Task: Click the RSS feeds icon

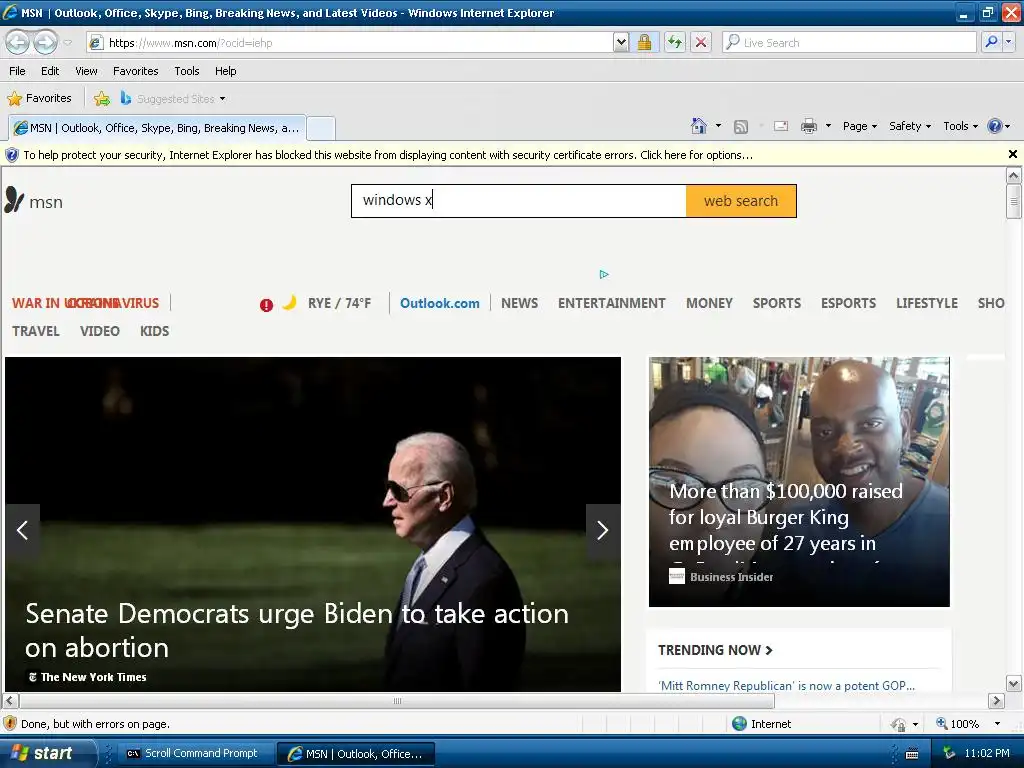Action: click(x=741, y=127)
